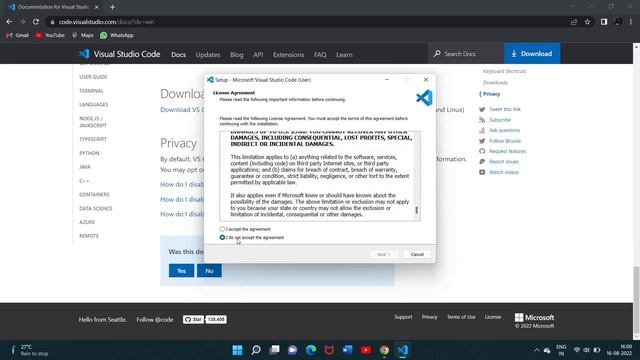Click browser back arrow
Image resolution: width=640 pixels, height=360 pixels.
pos(9,22)
